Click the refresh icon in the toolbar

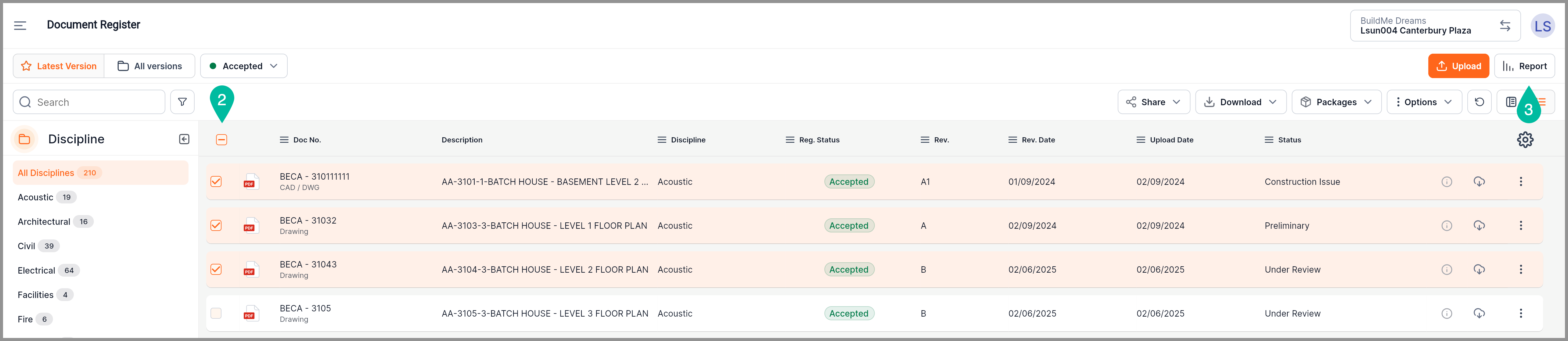(x=1479, y=102)
